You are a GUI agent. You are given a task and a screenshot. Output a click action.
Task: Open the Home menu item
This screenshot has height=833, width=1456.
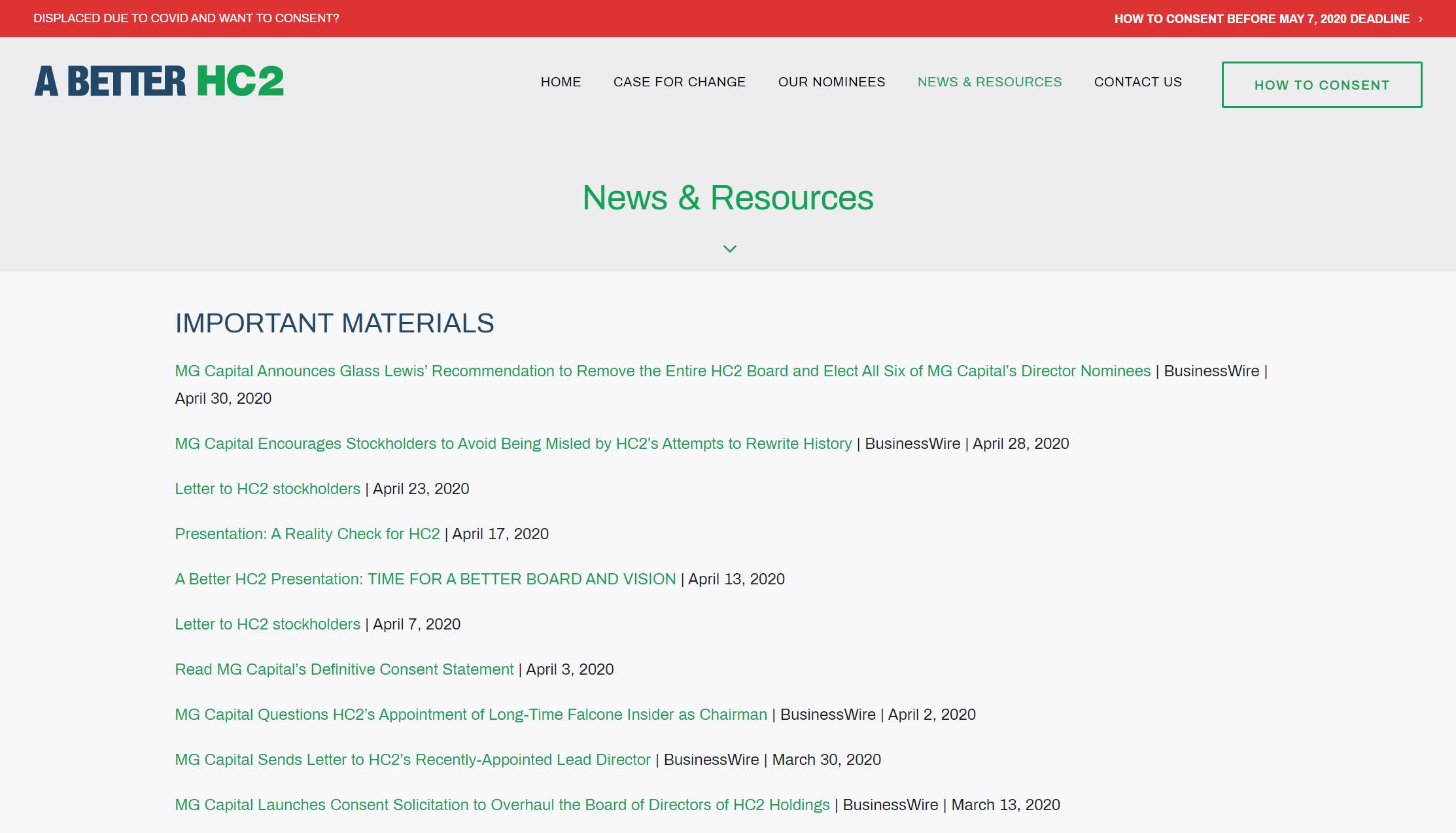click(x=561, y=82)
